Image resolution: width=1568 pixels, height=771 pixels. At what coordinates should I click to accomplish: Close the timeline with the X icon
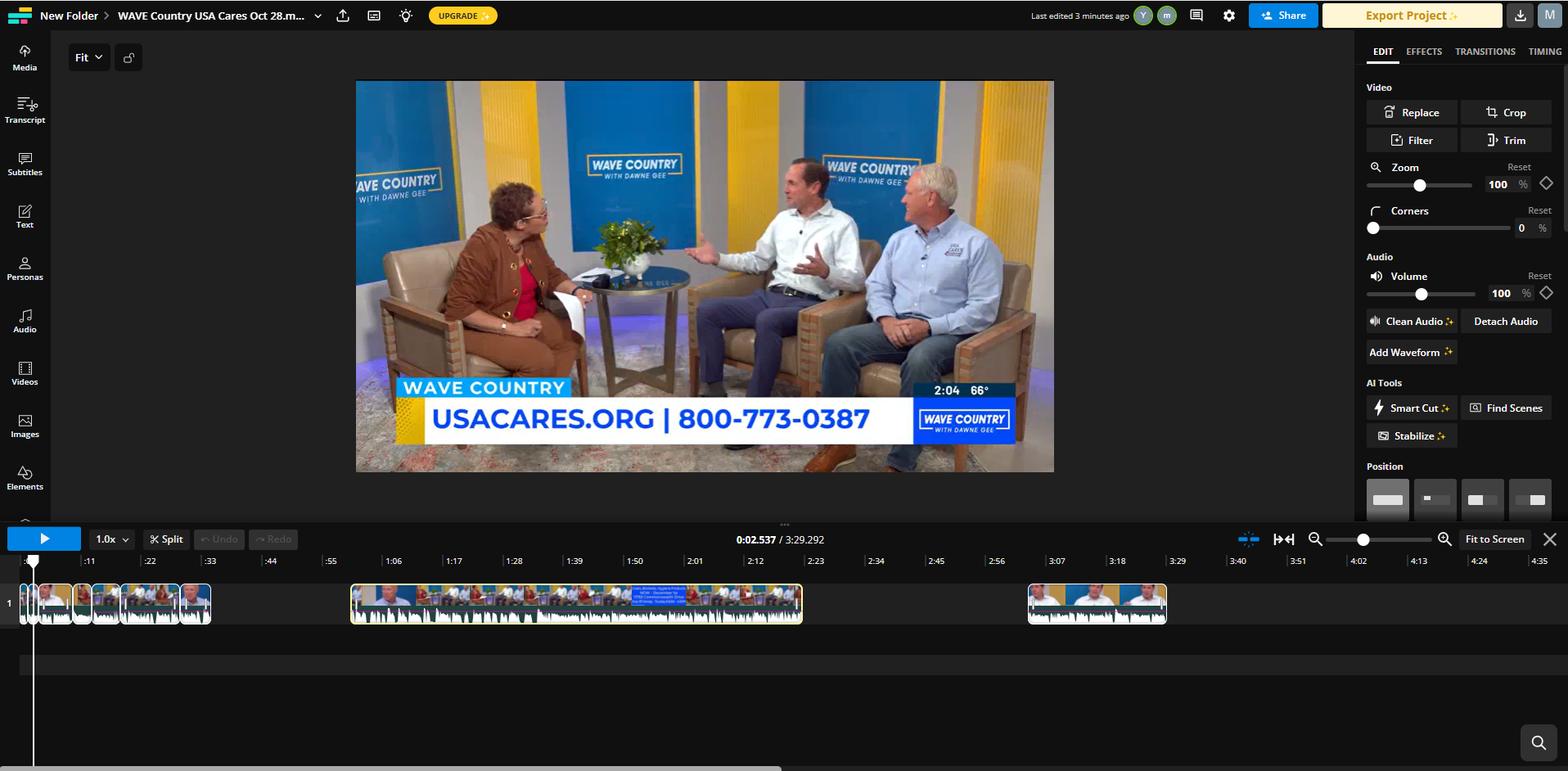[1550, 539]
